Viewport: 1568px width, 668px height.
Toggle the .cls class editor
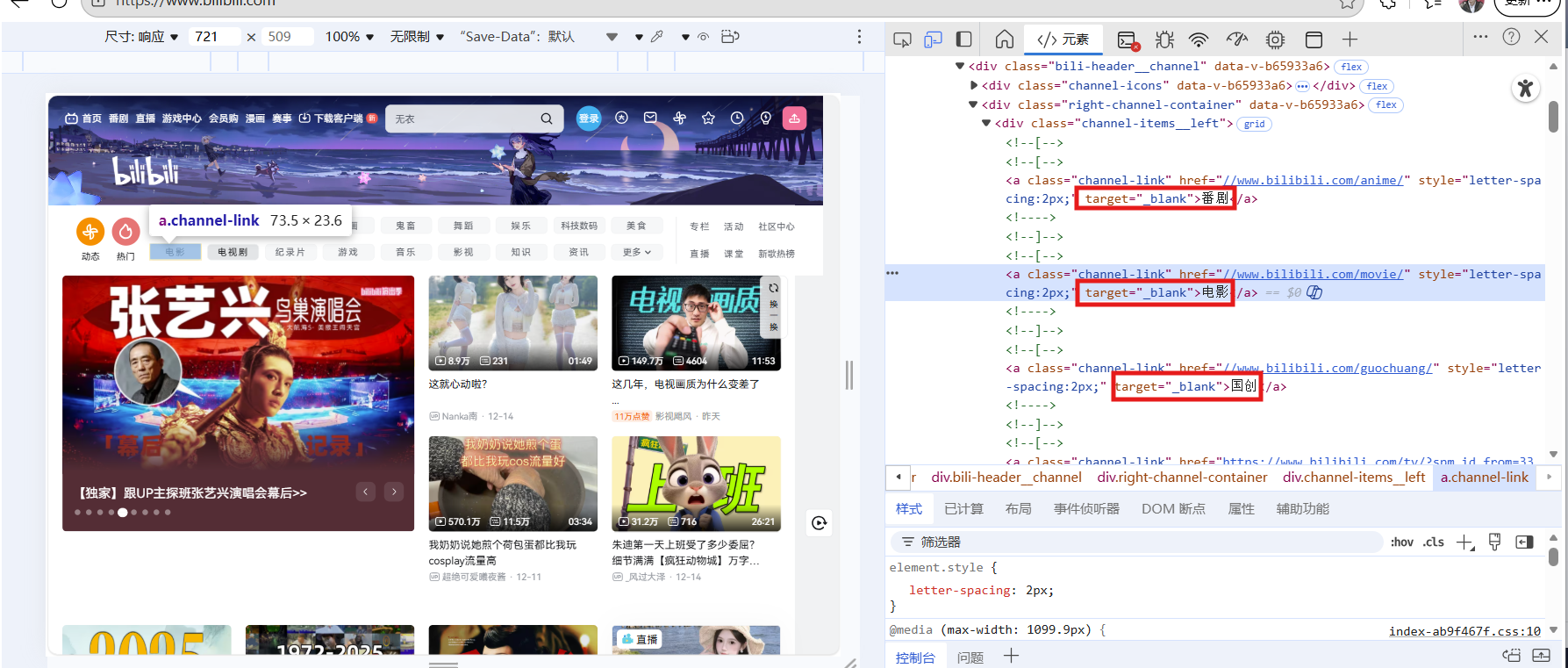click(x=1434, y=542)
